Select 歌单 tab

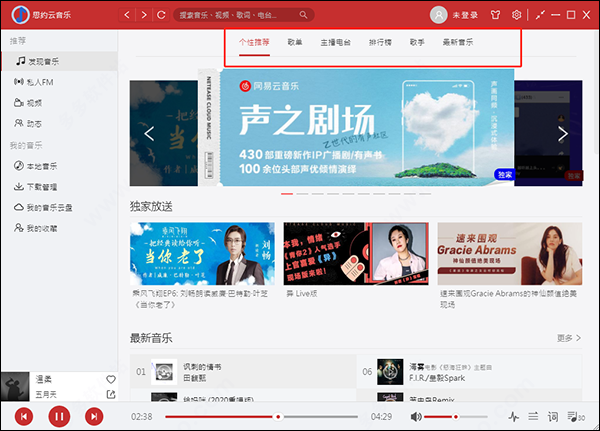click(295, 42)
